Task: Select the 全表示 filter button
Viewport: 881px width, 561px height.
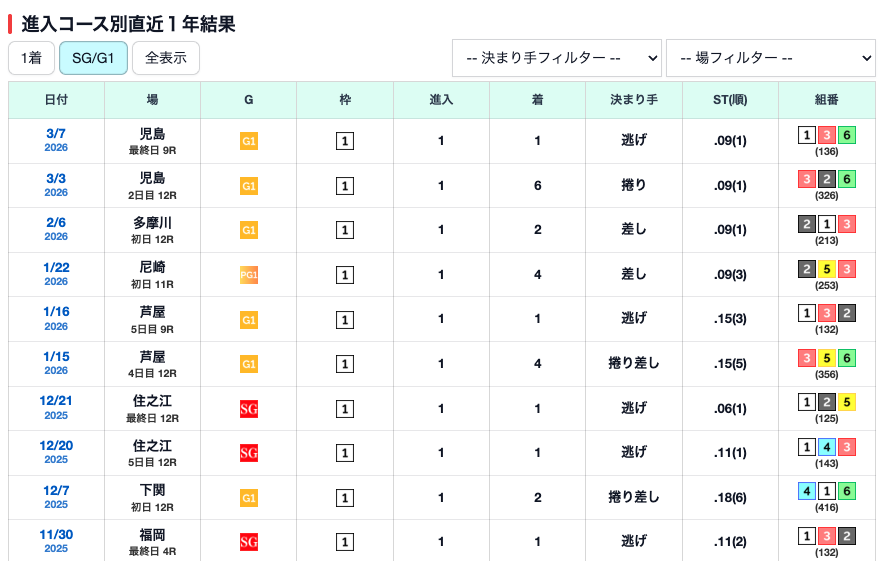Action: tap(166, 58)
